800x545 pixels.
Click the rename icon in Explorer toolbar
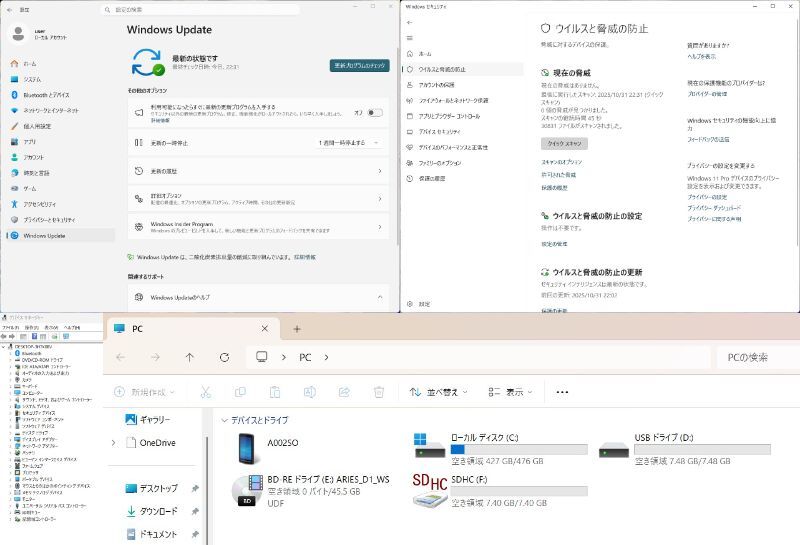309,392
